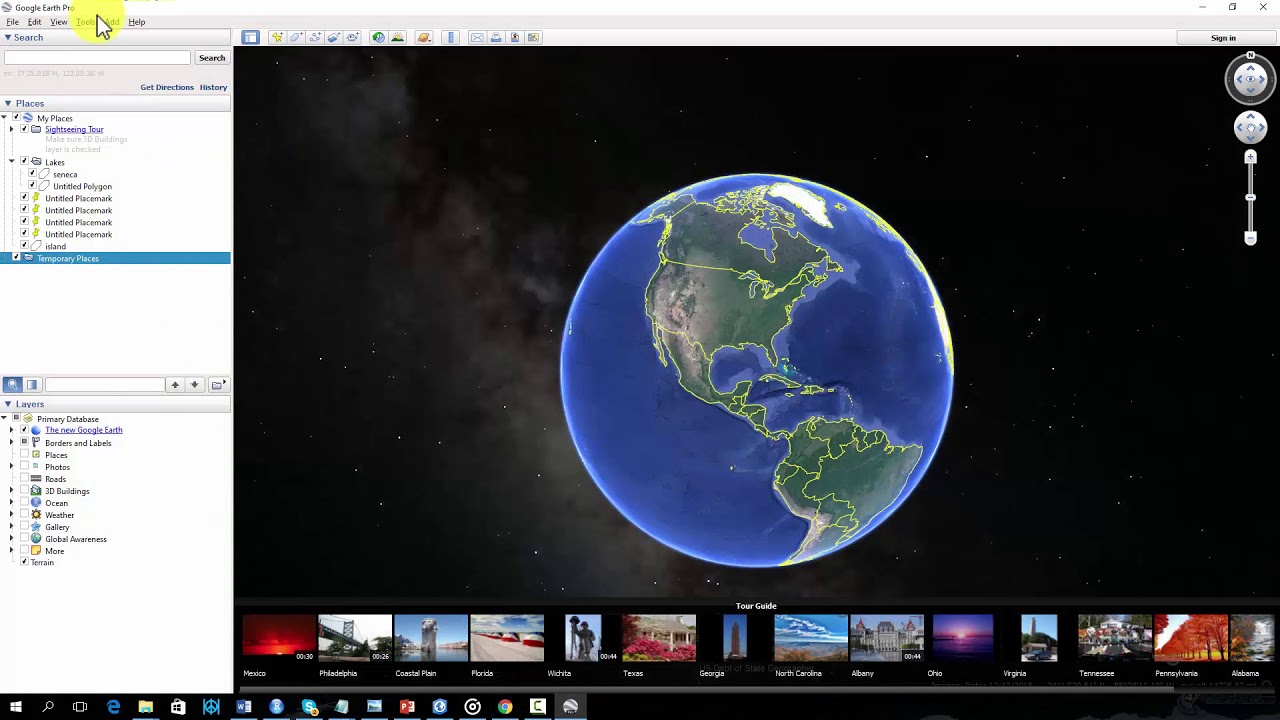Screen dimensions: 1280x720
Task: Click the Save Image toolbar icon
Action: [515, 38]
